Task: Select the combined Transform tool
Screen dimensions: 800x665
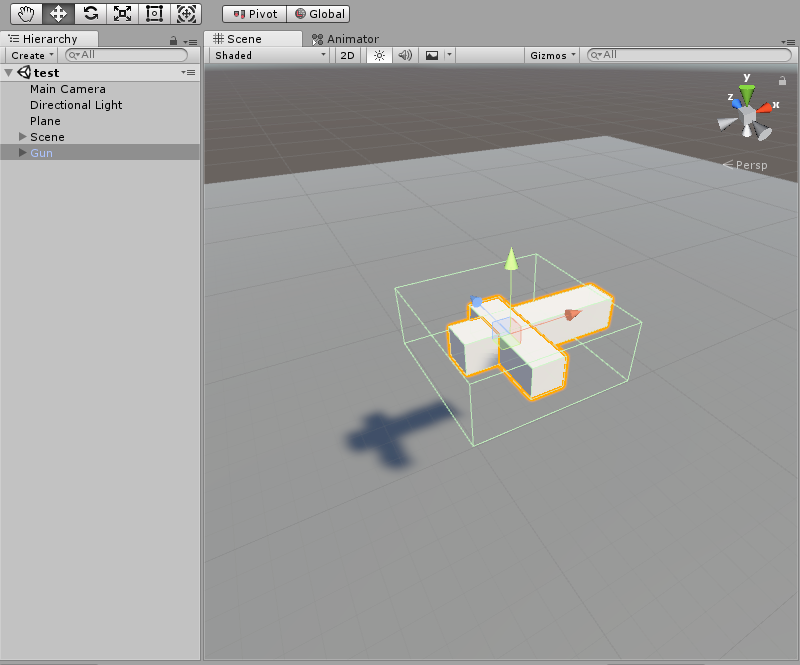Action: 186,14
